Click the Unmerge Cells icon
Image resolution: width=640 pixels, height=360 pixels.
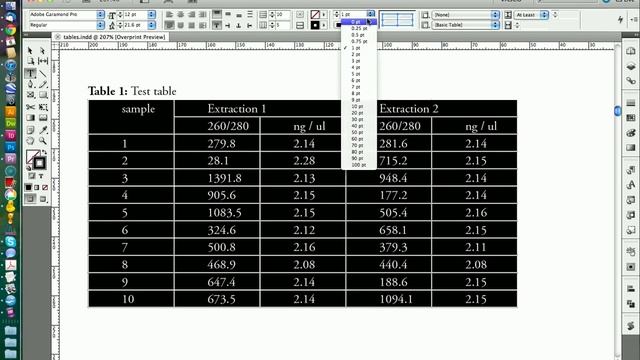[300, 25]
